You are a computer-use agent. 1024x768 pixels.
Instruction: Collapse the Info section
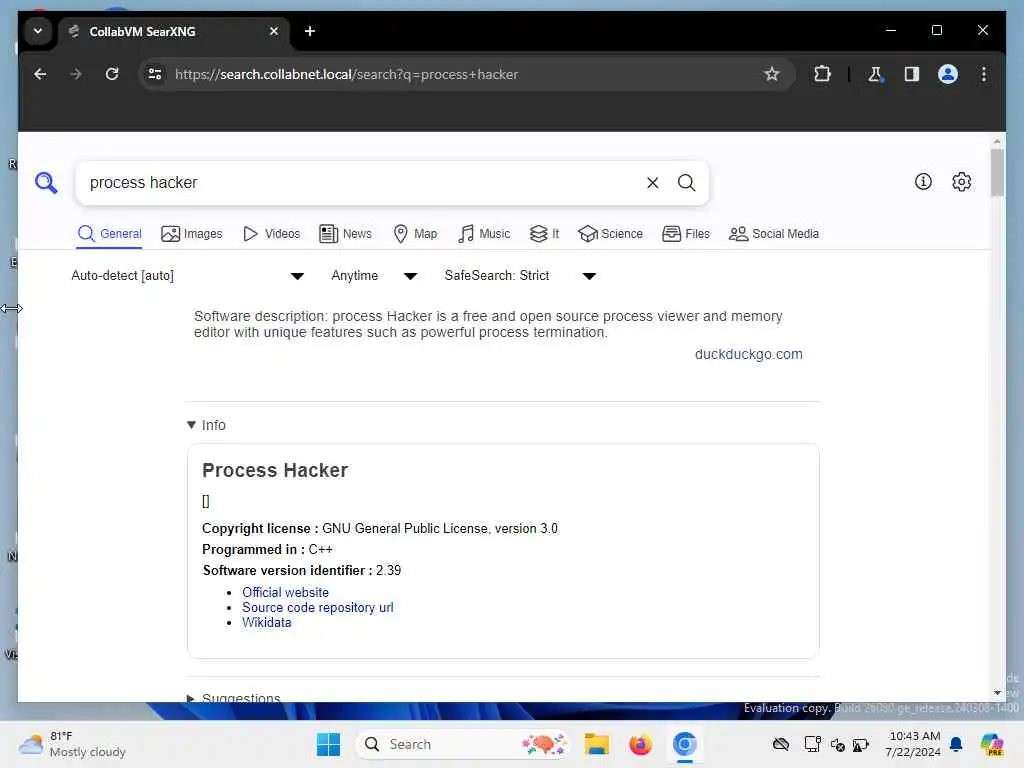pyautogui.click(x=206, y=425)
